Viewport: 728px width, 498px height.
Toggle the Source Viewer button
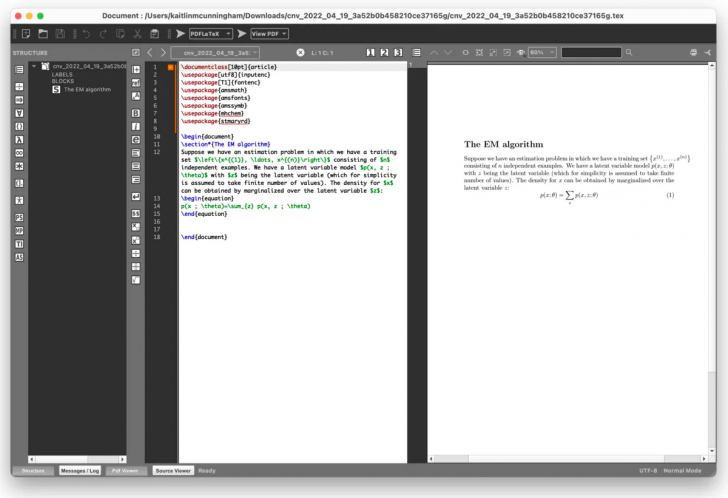[173, 470]
